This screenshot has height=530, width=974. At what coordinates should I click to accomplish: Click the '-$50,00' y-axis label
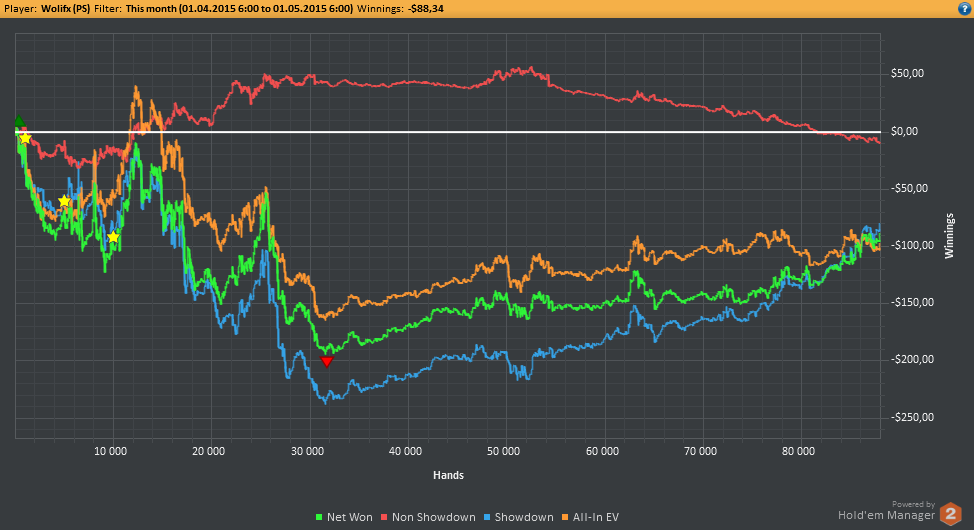[909, 188]
